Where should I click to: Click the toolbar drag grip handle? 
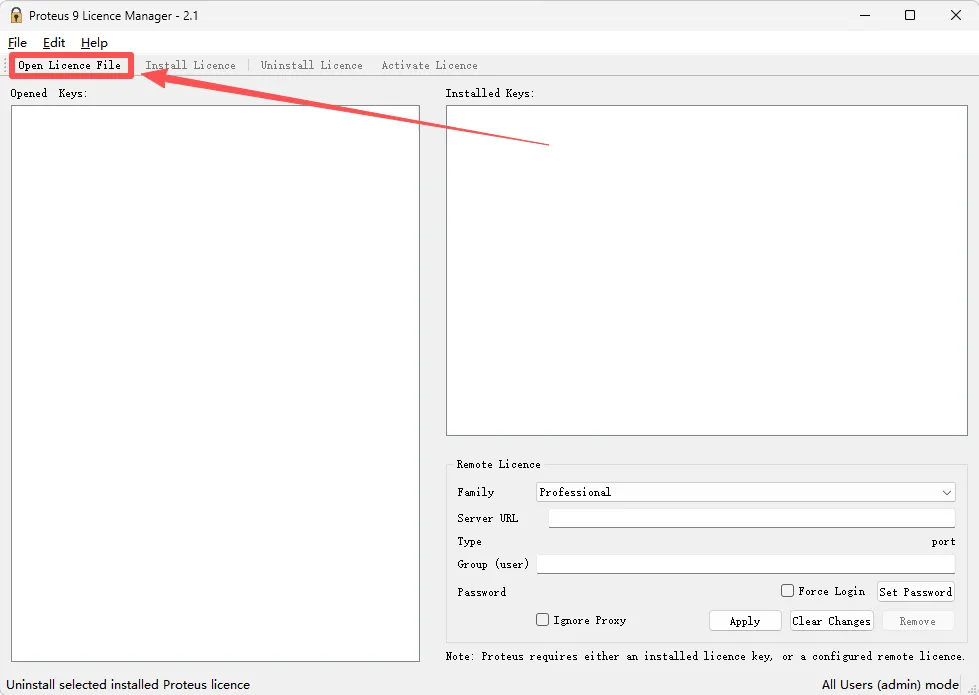click(x=6, y=65)
